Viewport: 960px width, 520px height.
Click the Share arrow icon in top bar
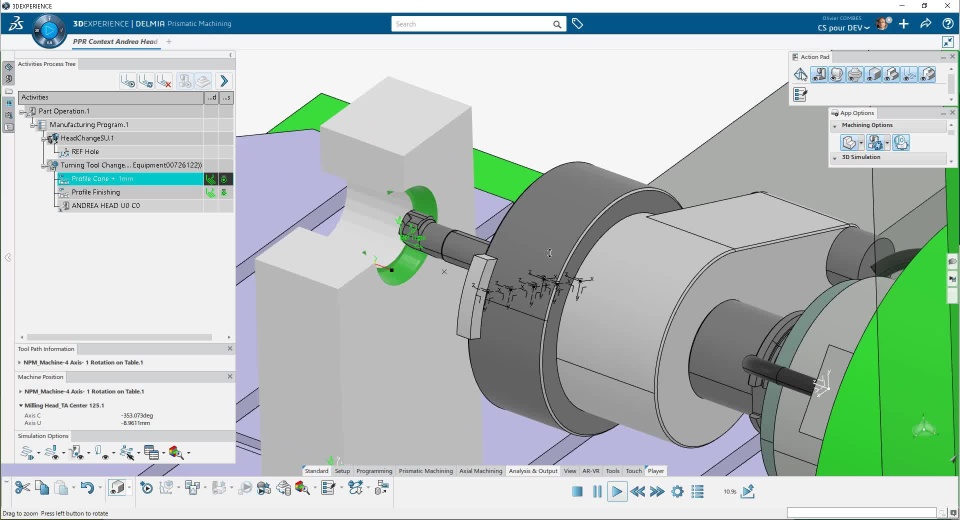926,24
